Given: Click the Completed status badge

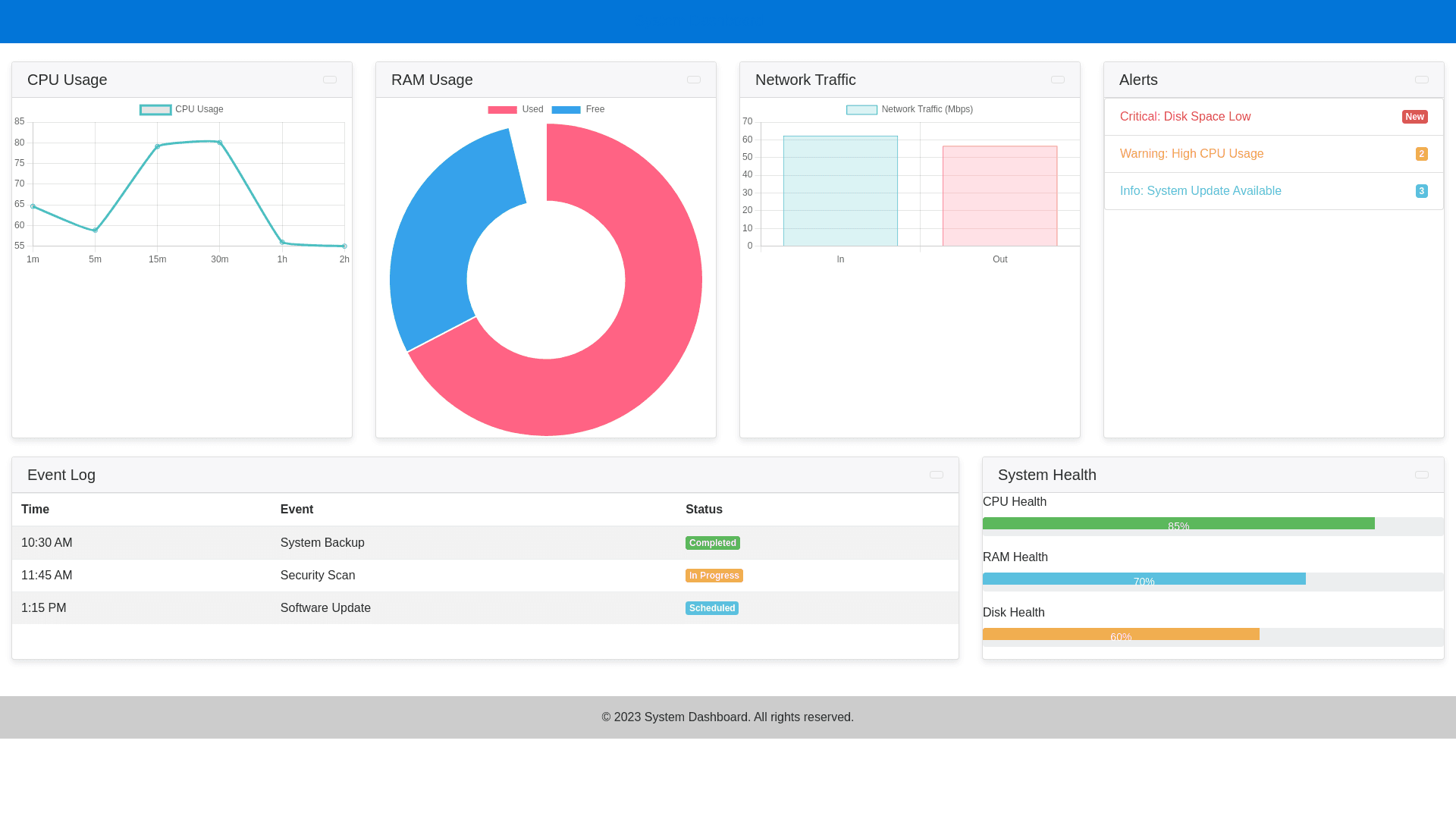Looking at the screenshot, I should pyautogui.click(x=712, y=543).
